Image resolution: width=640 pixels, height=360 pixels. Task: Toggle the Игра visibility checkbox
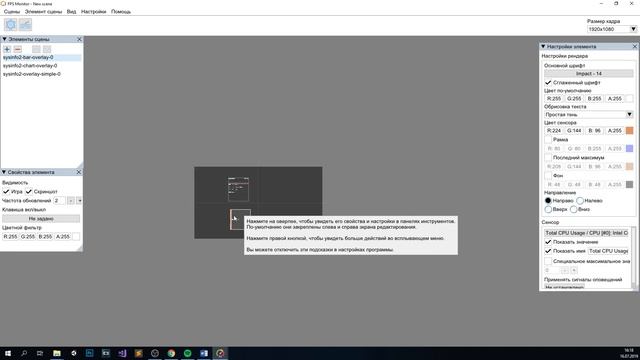click(x=6, y=191)
